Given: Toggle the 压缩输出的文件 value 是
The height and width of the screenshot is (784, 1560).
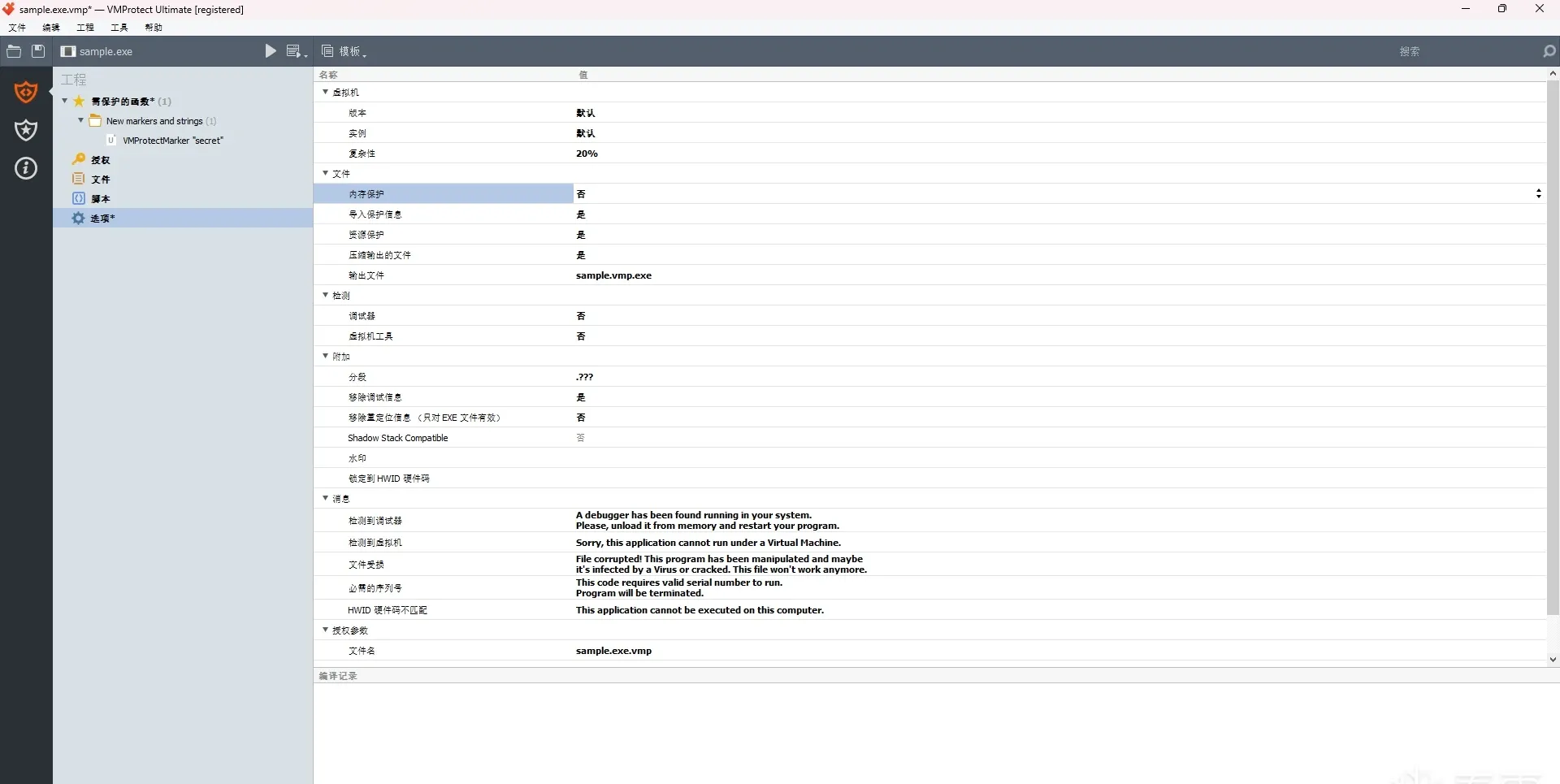Looking at the screenshot, I should point(581,255).
